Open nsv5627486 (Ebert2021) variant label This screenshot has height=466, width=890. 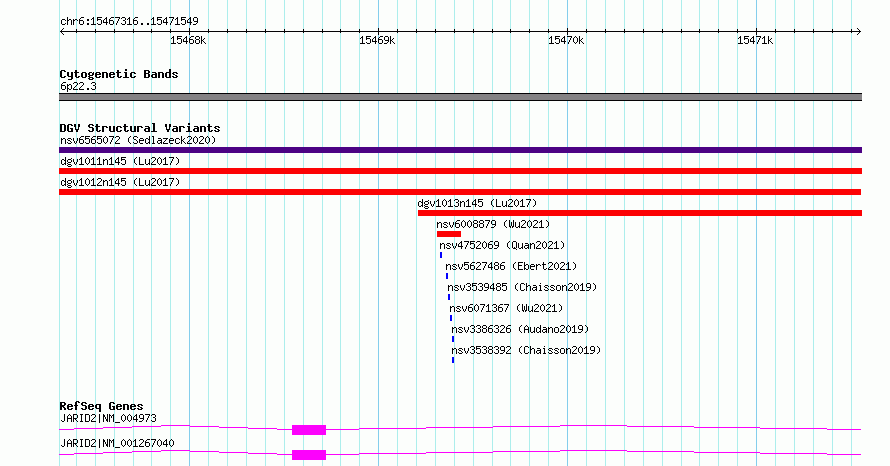click(x=511, y=266)
